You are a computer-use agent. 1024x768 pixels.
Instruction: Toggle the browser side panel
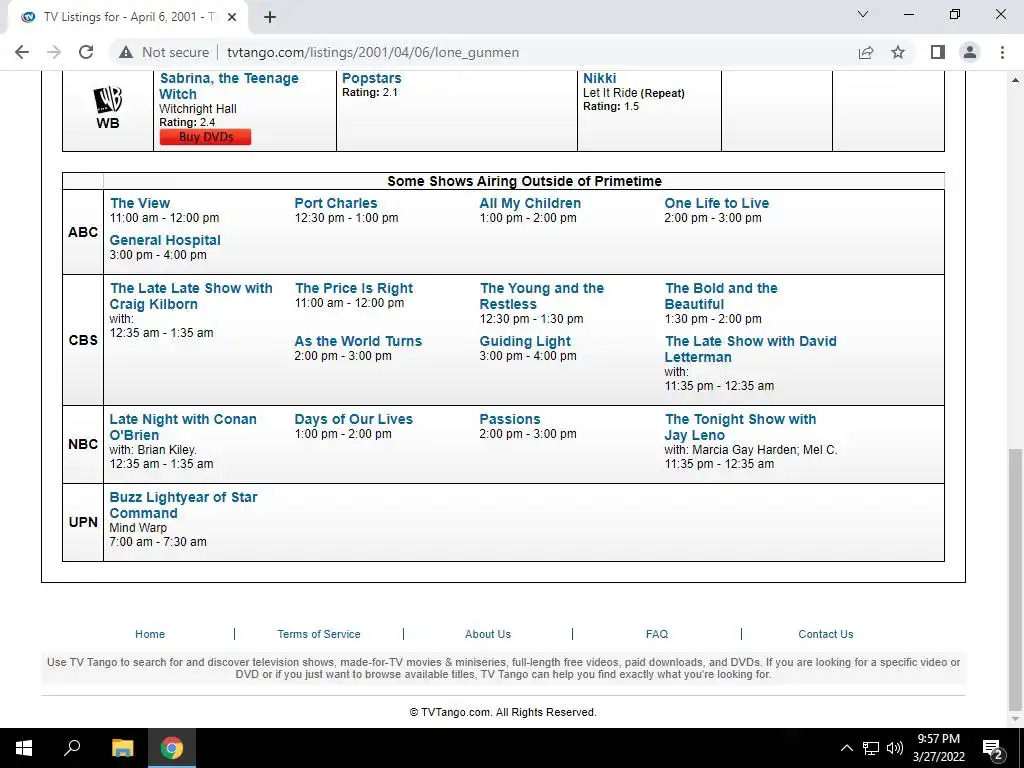938,52
